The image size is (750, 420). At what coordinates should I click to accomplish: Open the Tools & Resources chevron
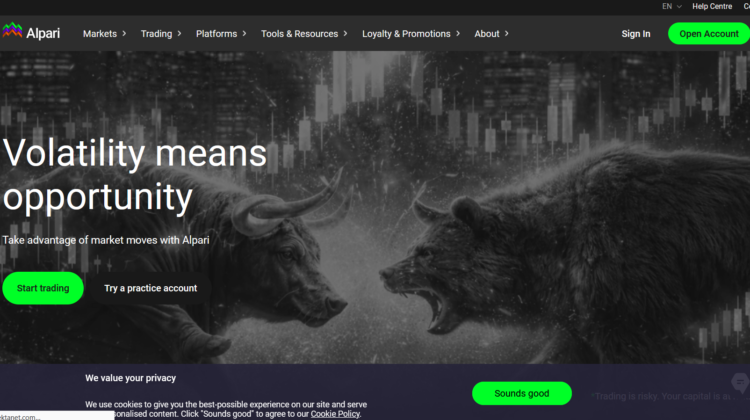tap(345, 33)
